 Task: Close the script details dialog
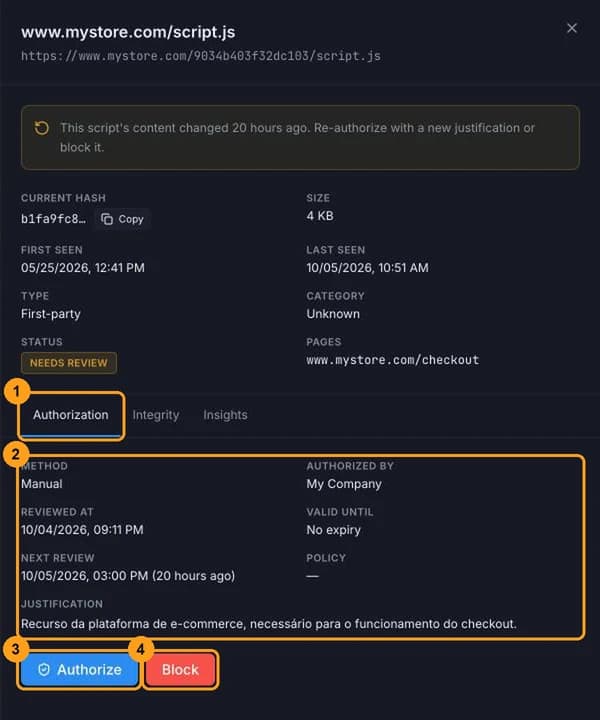pyautogui.click(x=572, y=28)
